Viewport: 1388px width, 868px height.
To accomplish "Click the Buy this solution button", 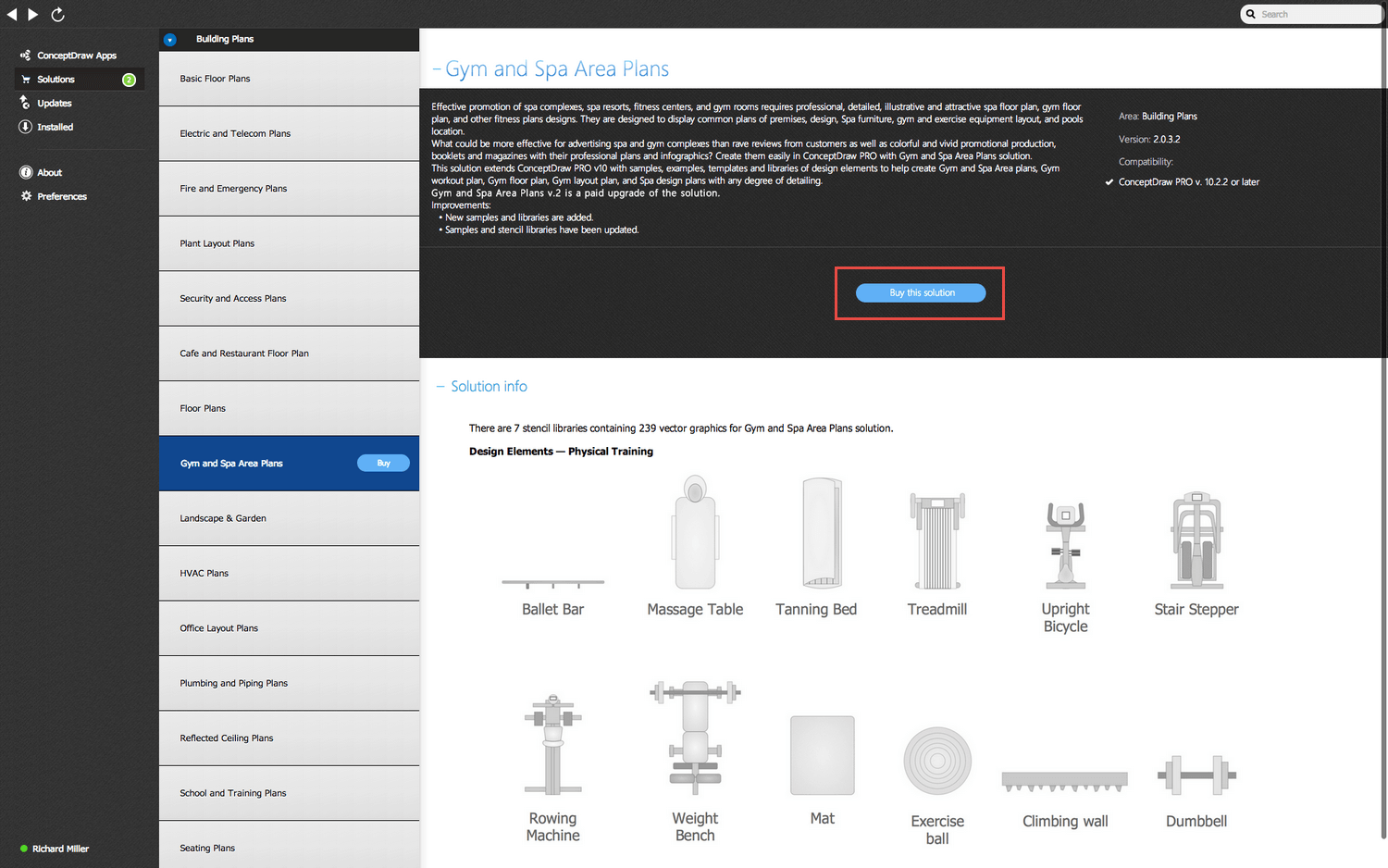I will pos(921,293).
